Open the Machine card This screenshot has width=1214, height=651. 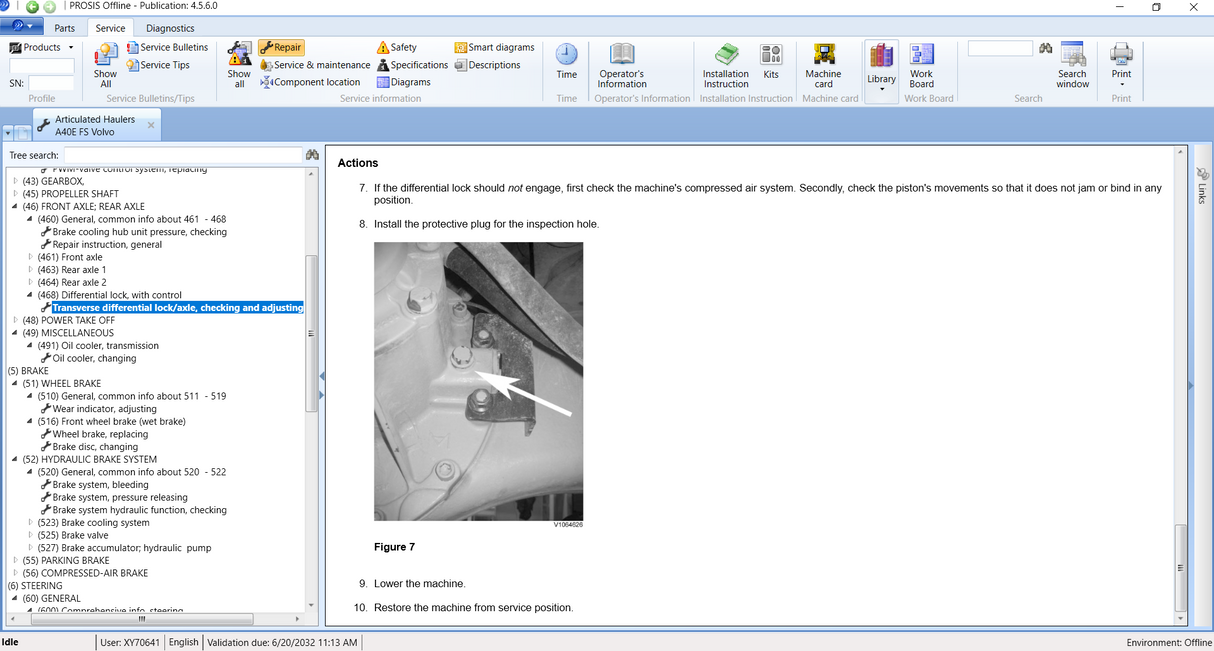tap(823, 65)
